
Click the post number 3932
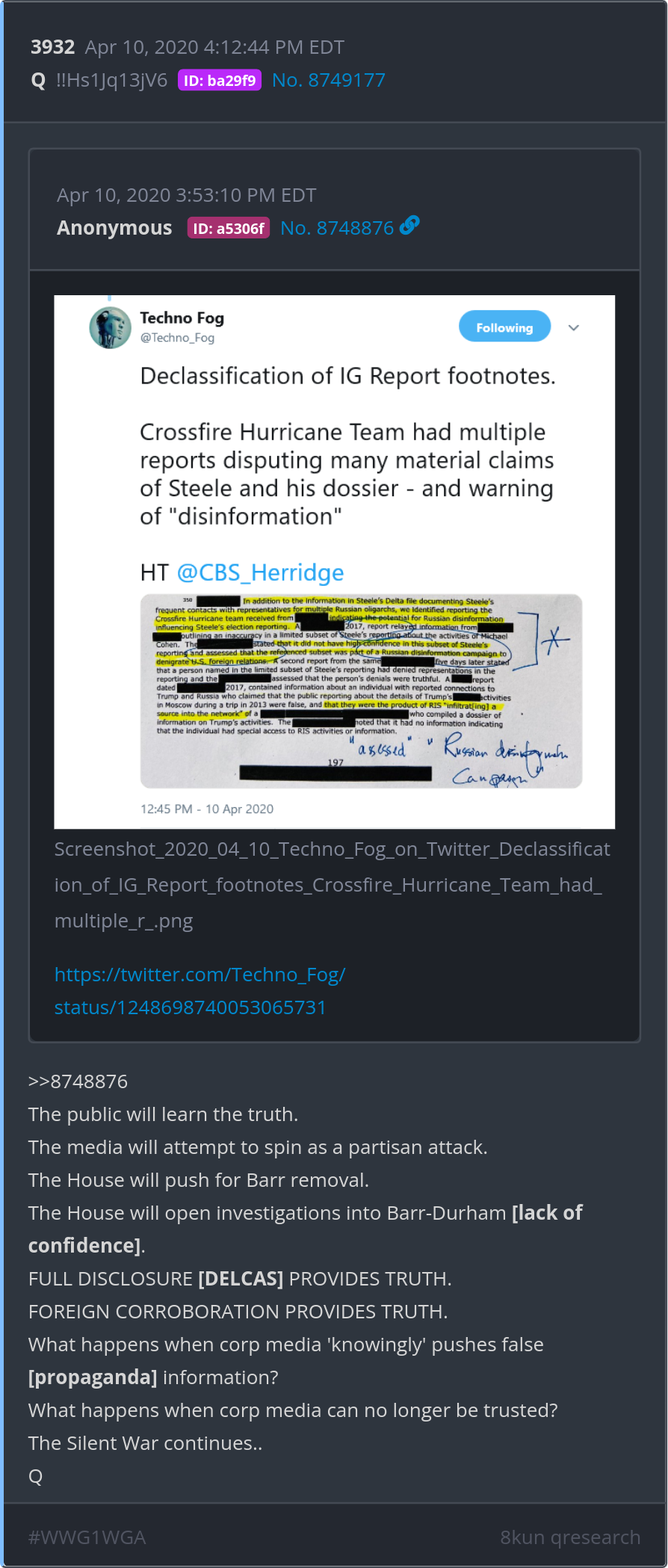point(52,47)
